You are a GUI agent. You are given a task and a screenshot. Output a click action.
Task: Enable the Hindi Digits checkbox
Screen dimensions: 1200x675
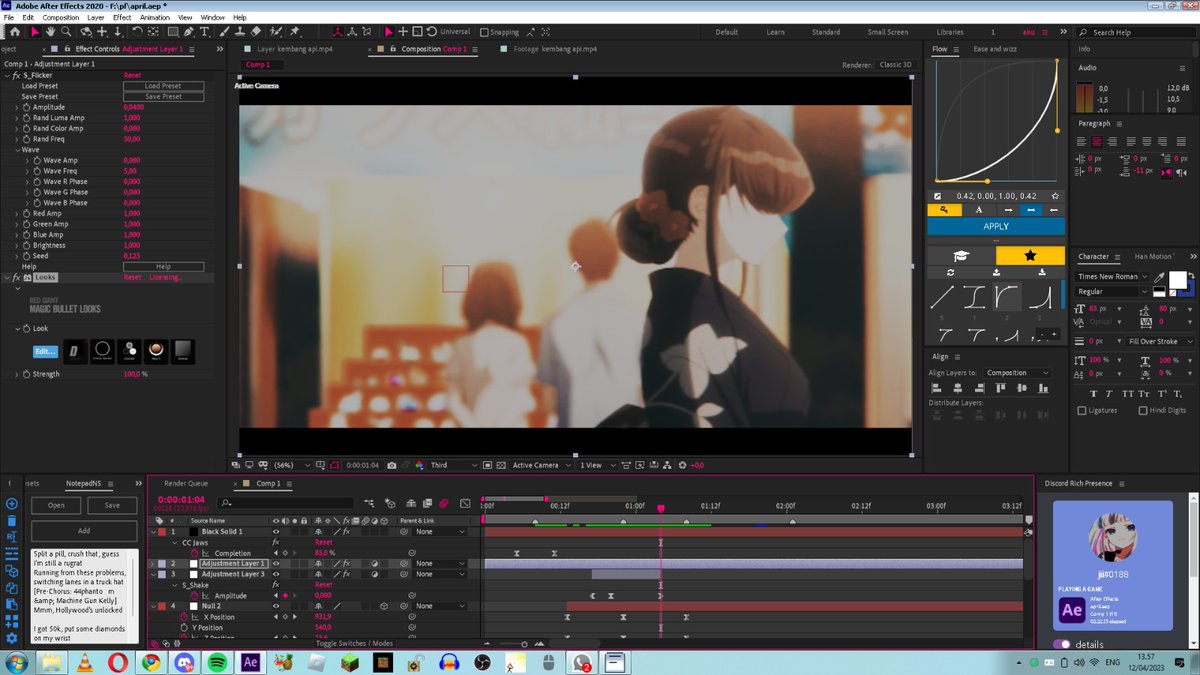pos(1143,410)
